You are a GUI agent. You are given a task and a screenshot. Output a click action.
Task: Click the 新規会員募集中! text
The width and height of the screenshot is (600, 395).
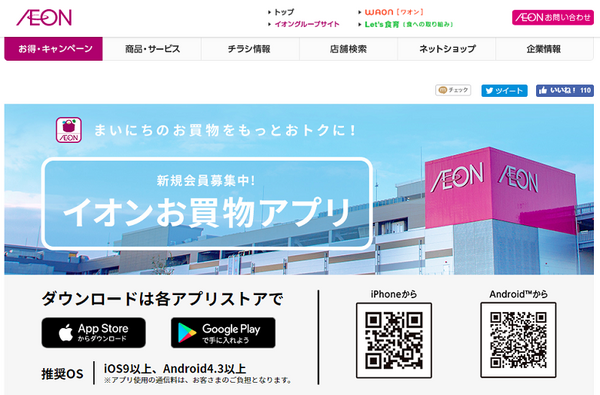206,180
